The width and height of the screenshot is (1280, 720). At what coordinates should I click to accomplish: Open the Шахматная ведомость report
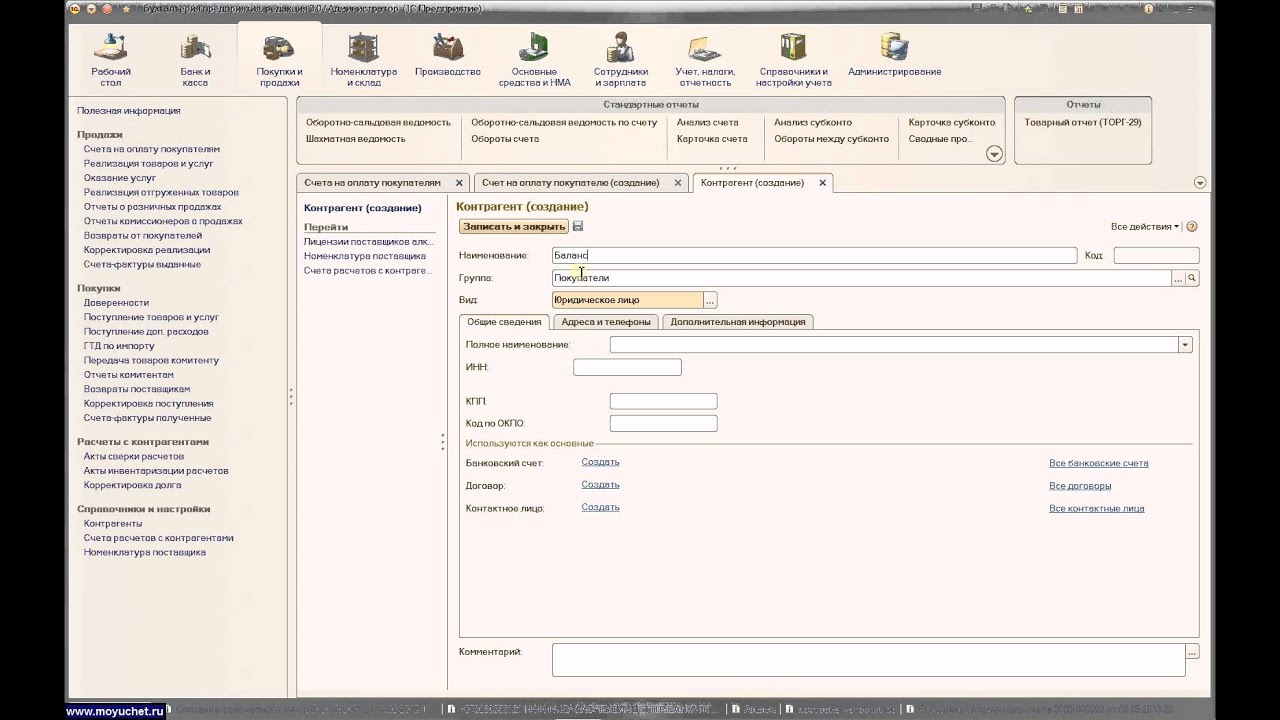tap(355, 139)
